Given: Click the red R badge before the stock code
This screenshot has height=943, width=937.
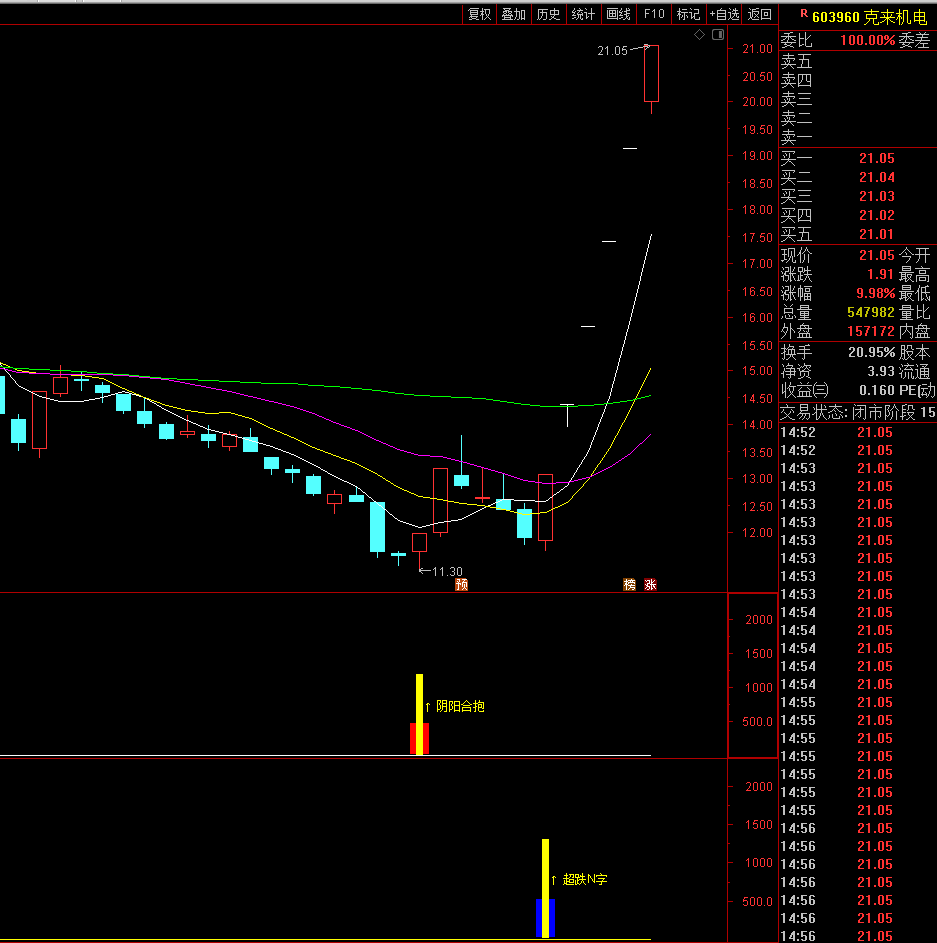Looking at the screenshot, I should (x=803, y=13).
